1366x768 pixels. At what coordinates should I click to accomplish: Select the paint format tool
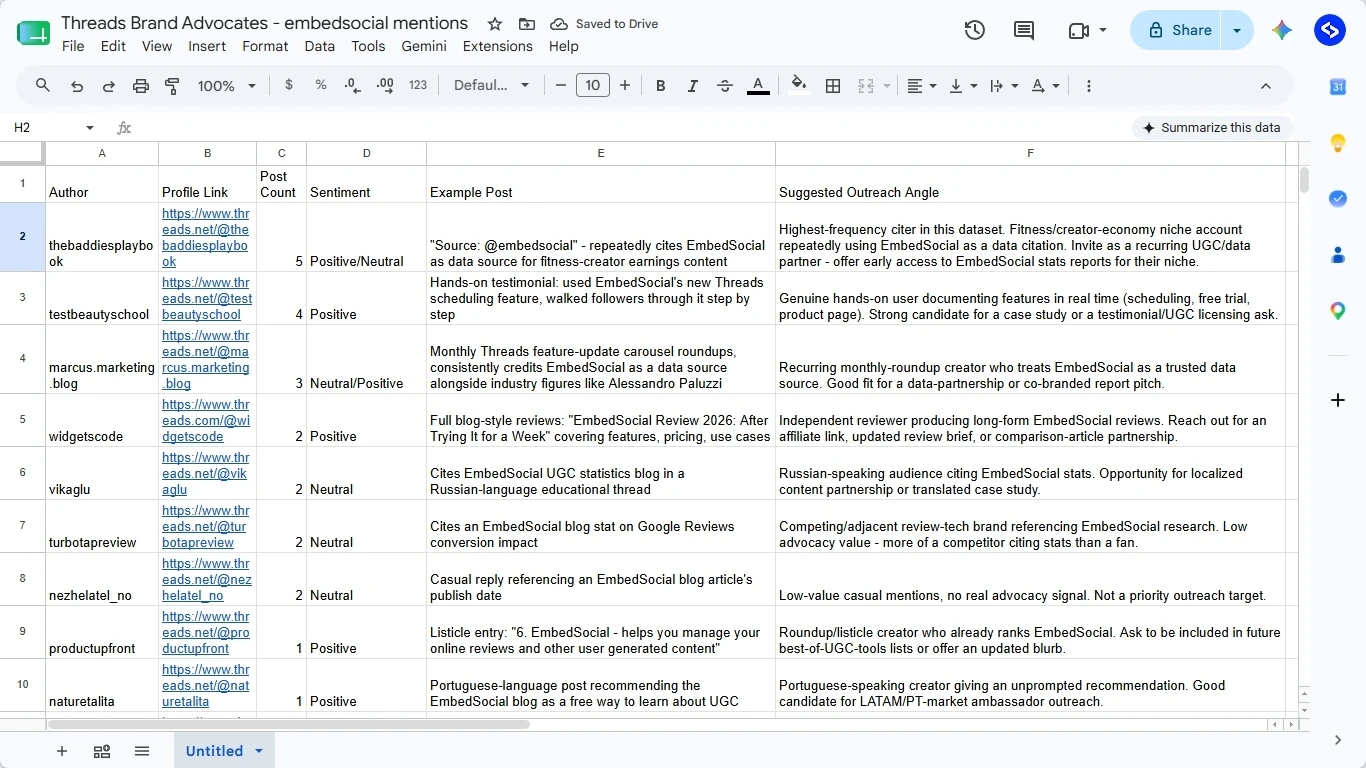coord(172,86)
